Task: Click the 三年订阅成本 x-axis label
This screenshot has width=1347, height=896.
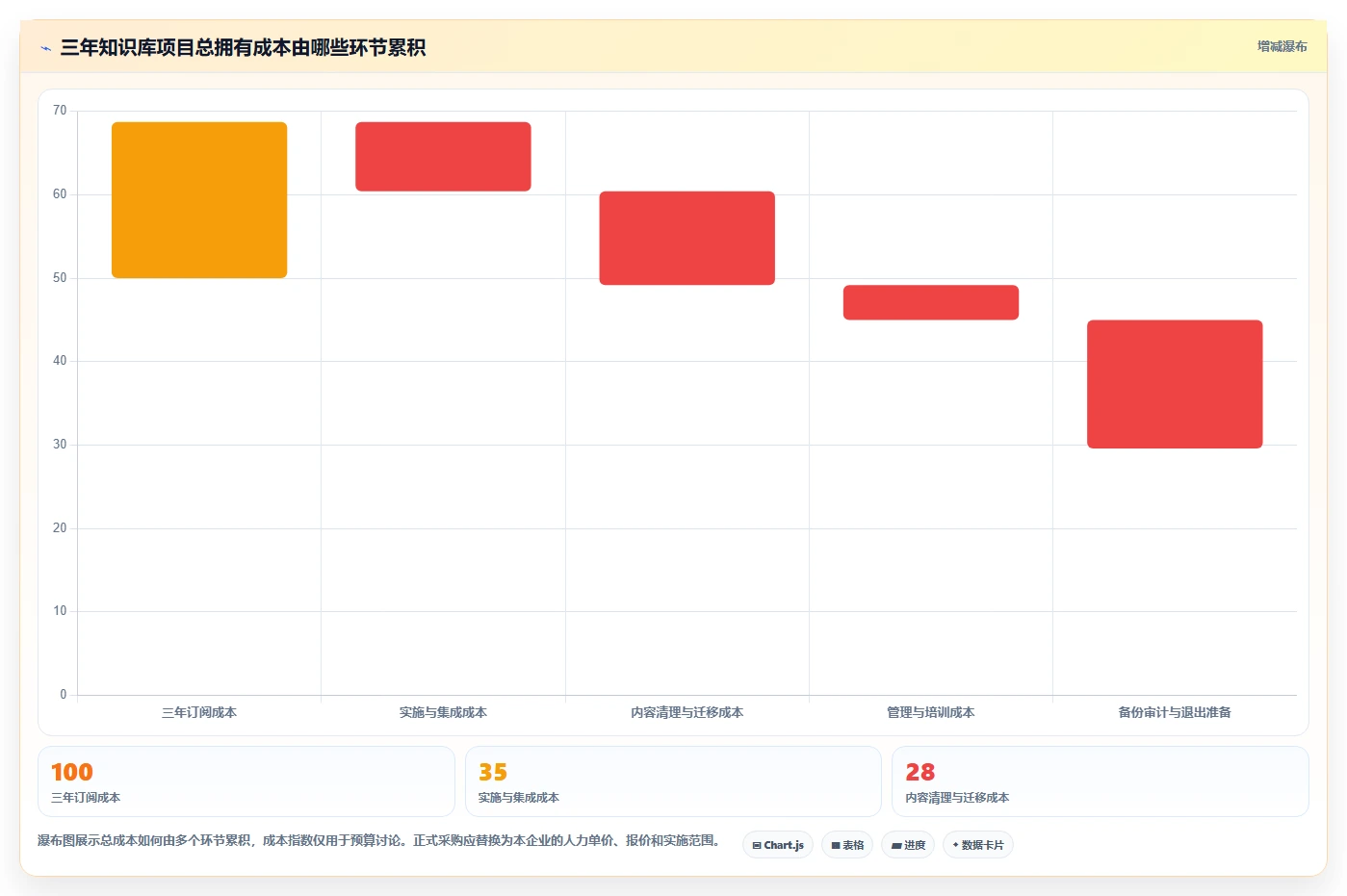Action: point(199,712)
